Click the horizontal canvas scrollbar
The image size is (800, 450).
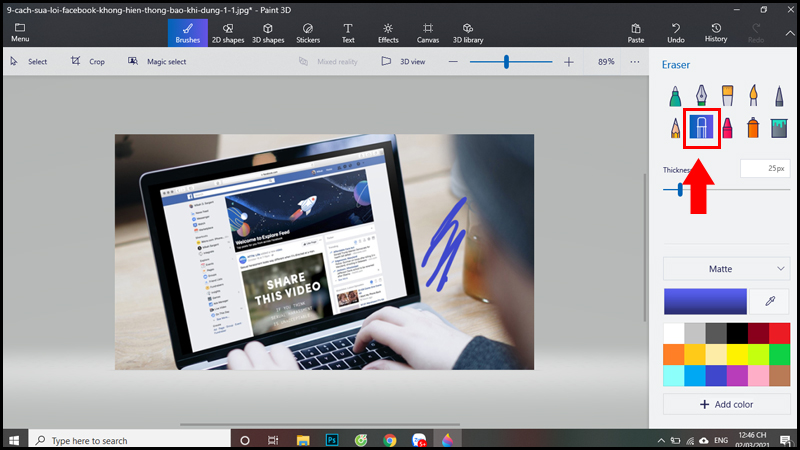tap(320, 424)
